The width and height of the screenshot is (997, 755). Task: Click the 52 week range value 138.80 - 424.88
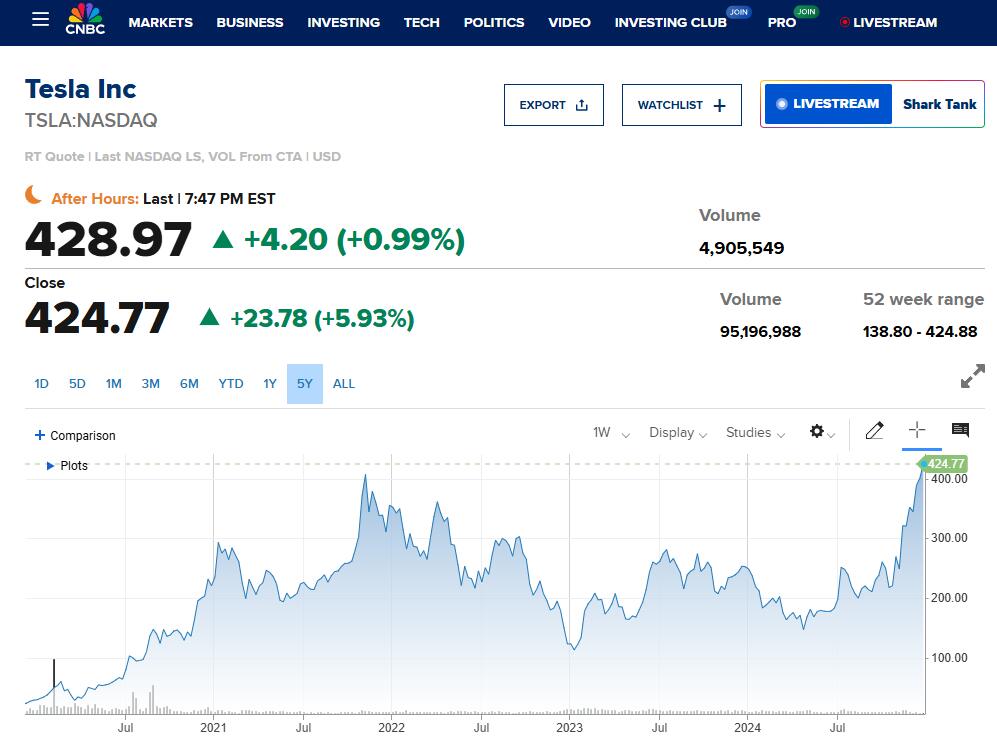point(919,331)
